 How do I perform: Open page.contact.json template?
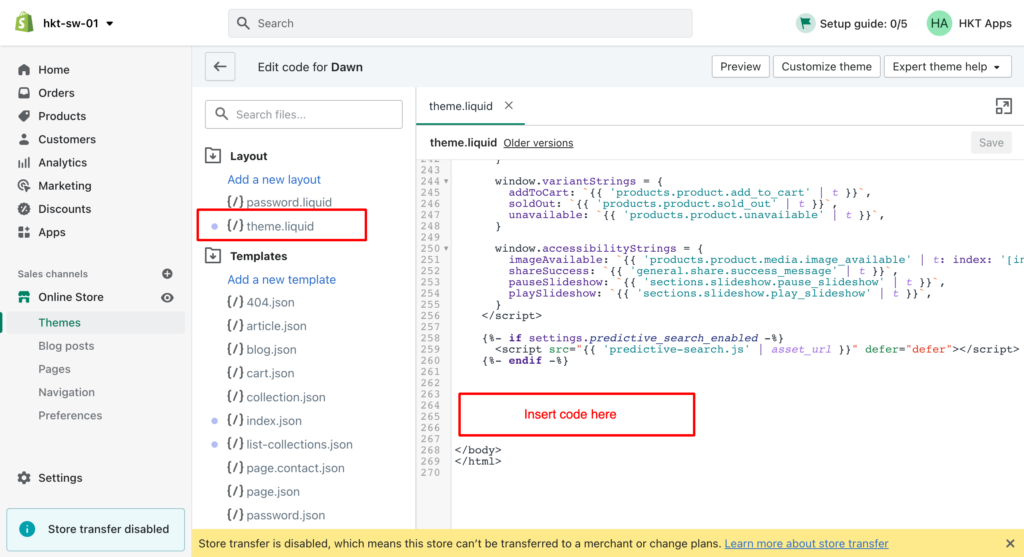(x=285, y=468)
